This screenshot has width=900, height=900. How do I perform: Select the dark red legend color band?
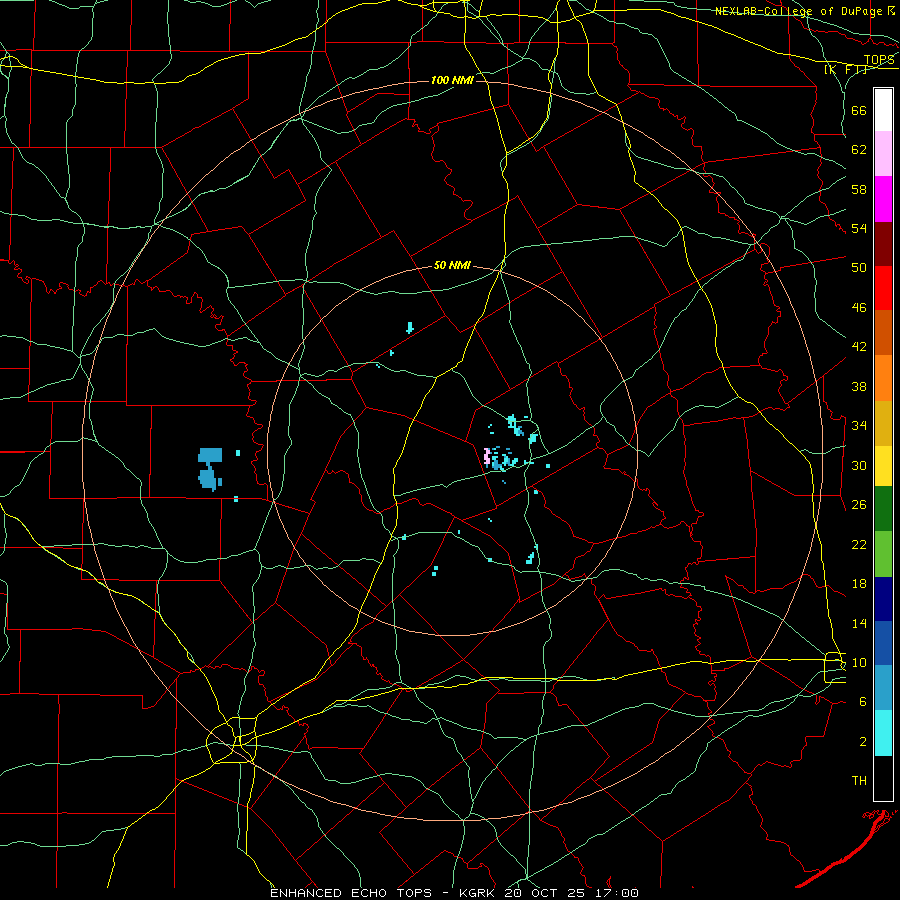[883, 243]
